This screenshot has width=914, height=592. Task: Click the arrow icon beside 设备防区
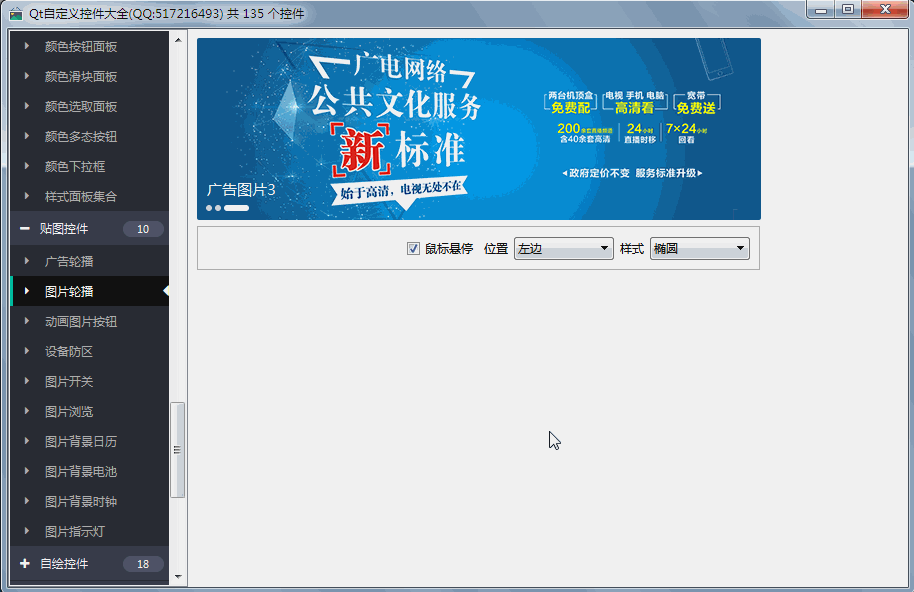click(x=28, y=352)
